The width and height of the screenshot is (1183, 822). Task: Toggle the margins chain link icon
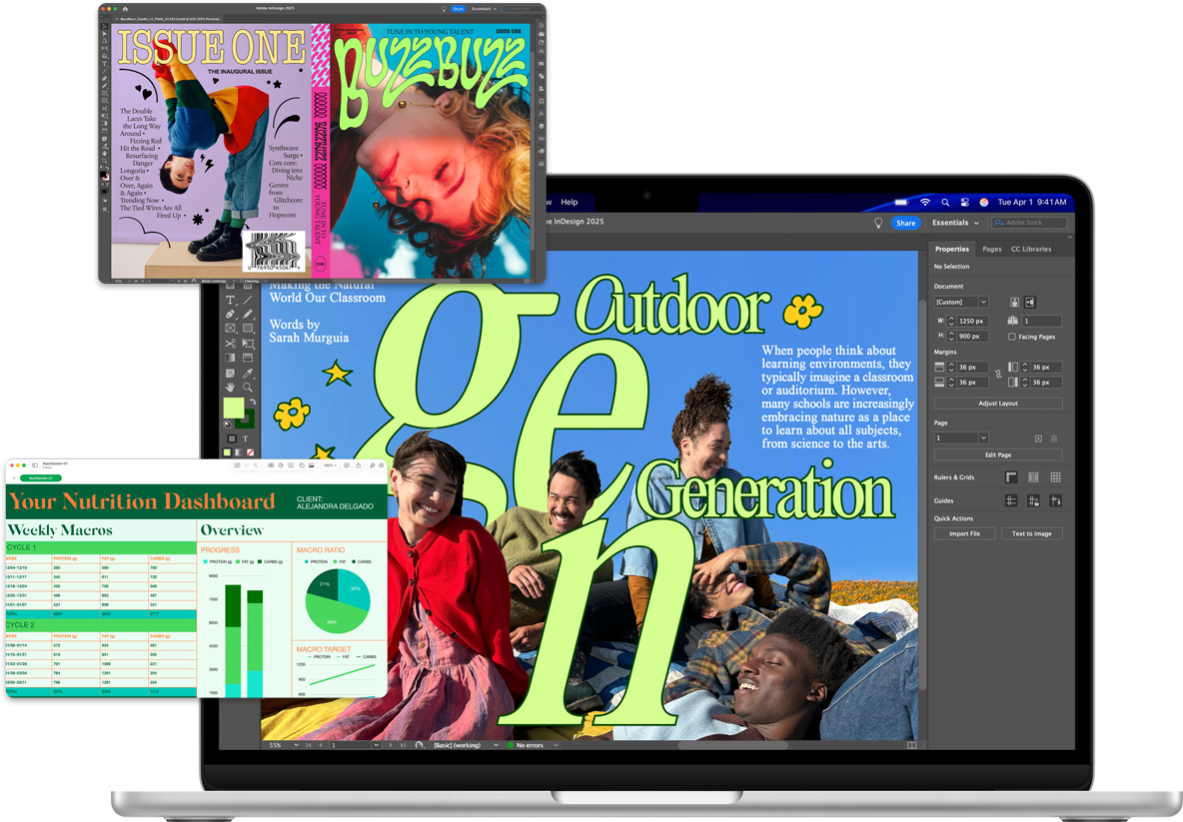coord(998,374)
